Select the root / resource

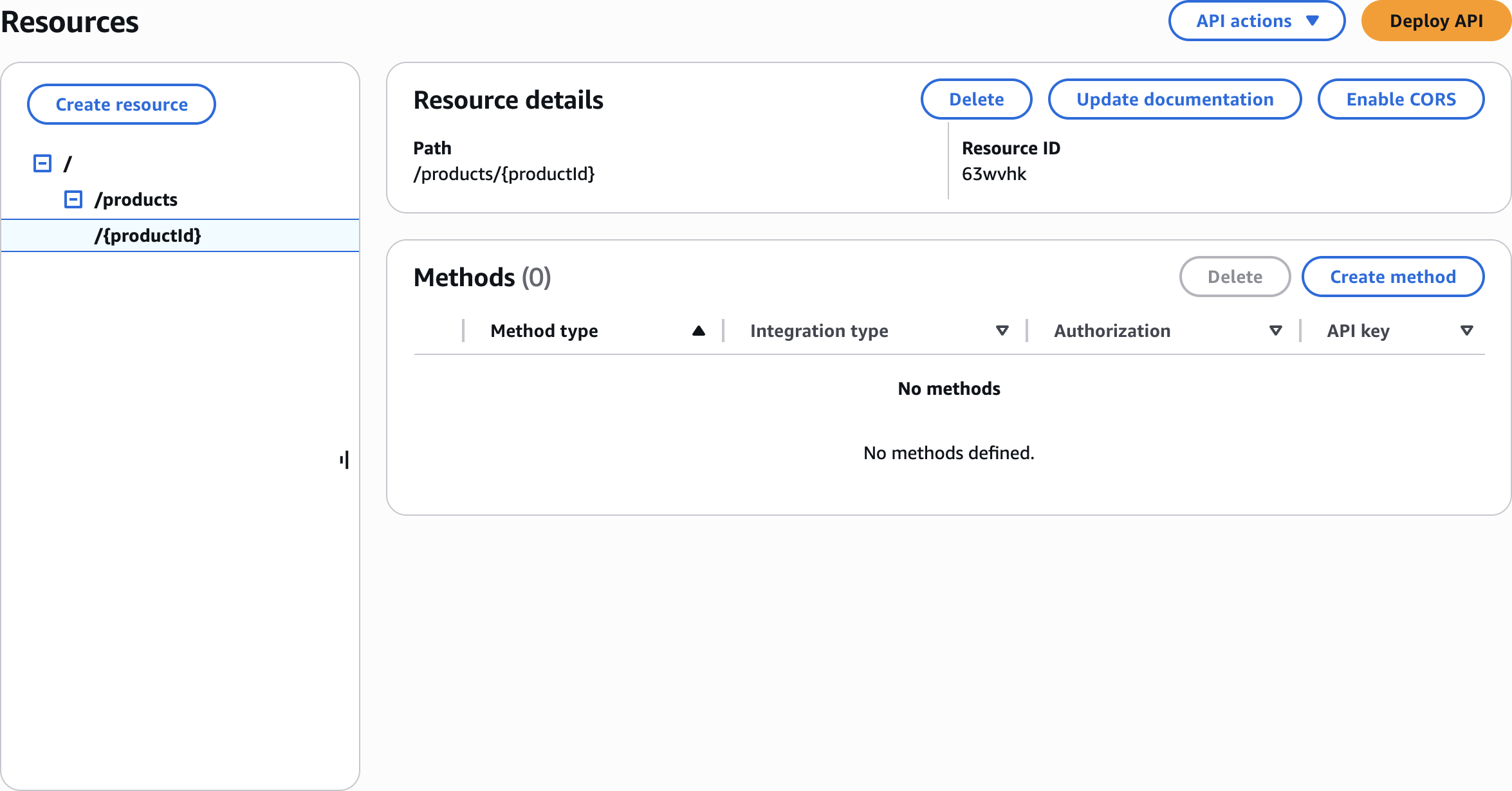68,163
